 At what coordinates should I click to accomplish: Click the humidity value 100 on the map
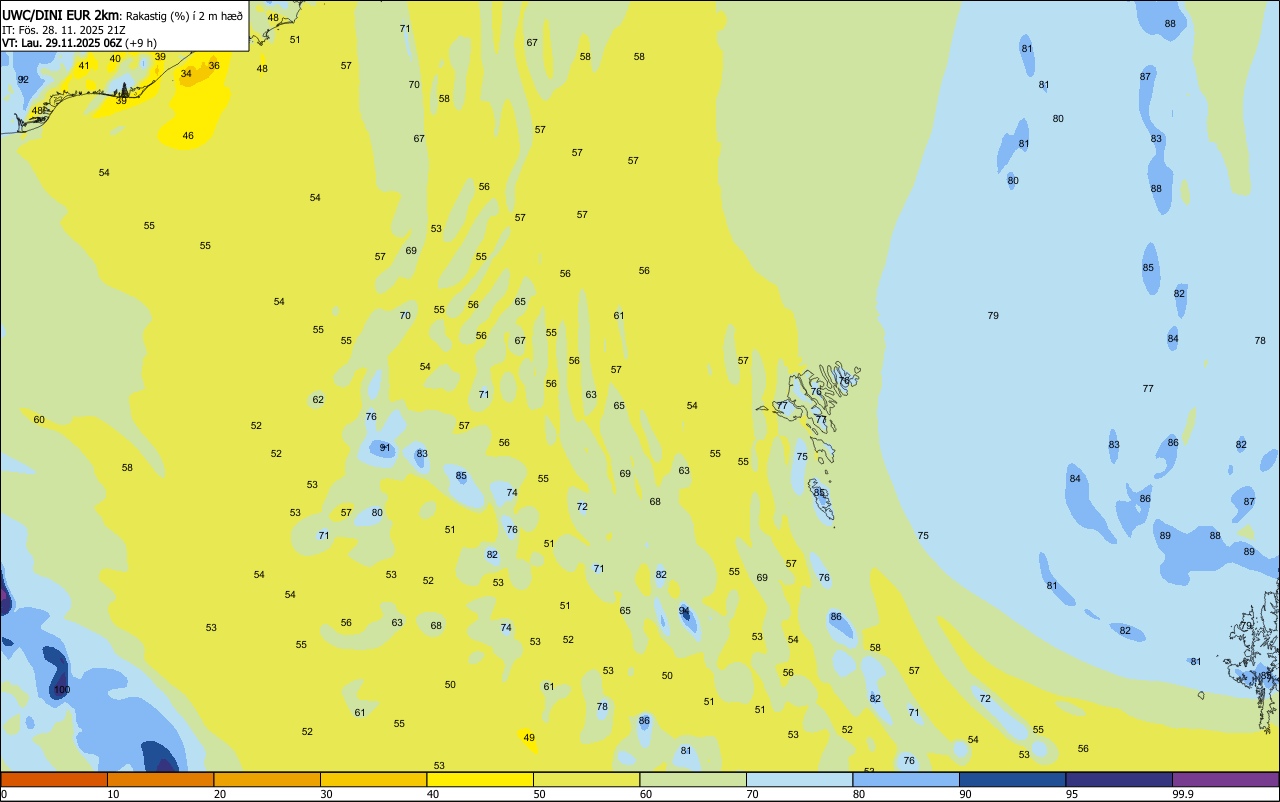(x=61, y=690)
